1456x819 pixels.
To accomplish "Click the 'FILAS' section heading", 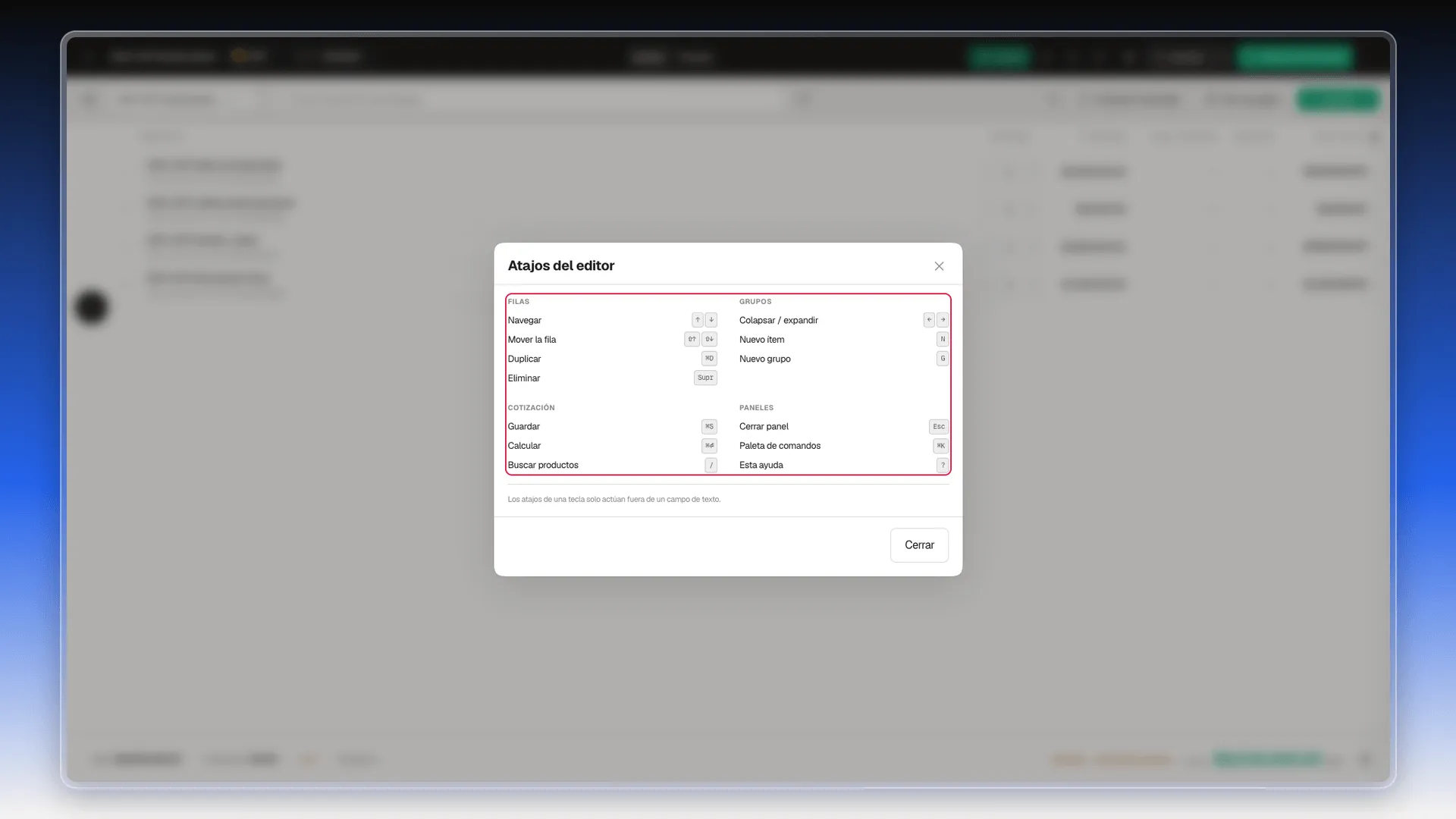I will (x=519, y=302).
